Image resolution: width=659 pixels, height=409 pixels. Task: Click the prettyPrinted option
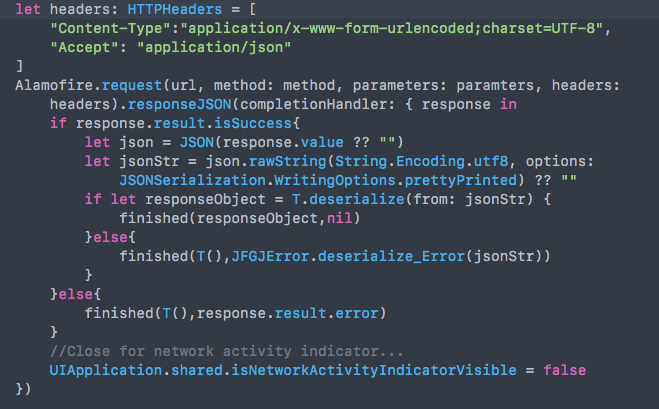tap(461, 180)
